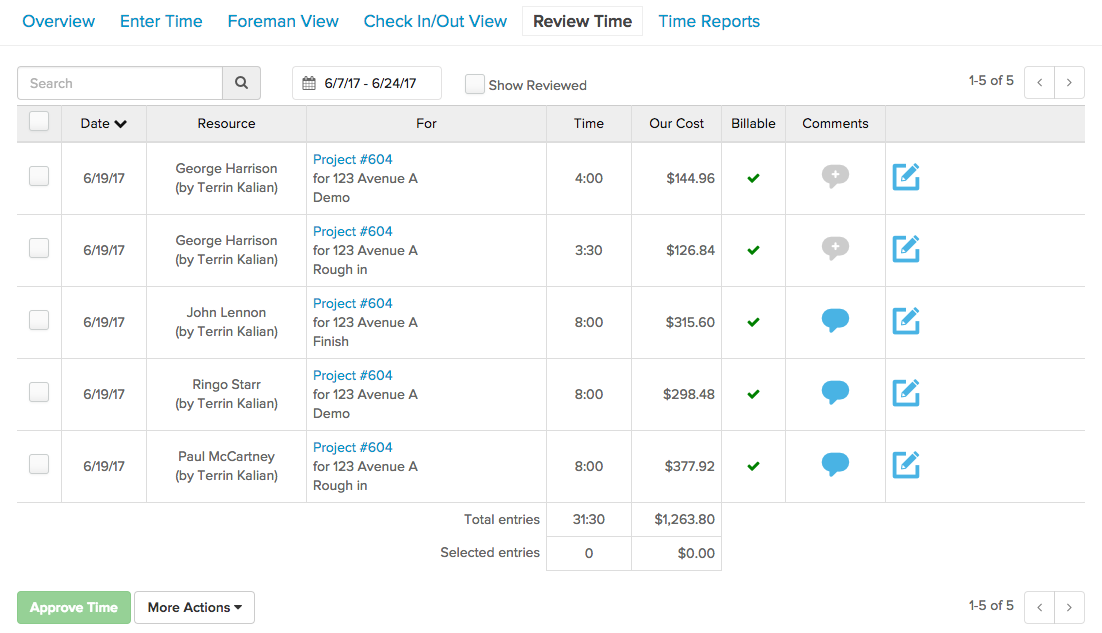Click into the Search input field
This screenshot has height=633, width=1102.
[120, 83]
